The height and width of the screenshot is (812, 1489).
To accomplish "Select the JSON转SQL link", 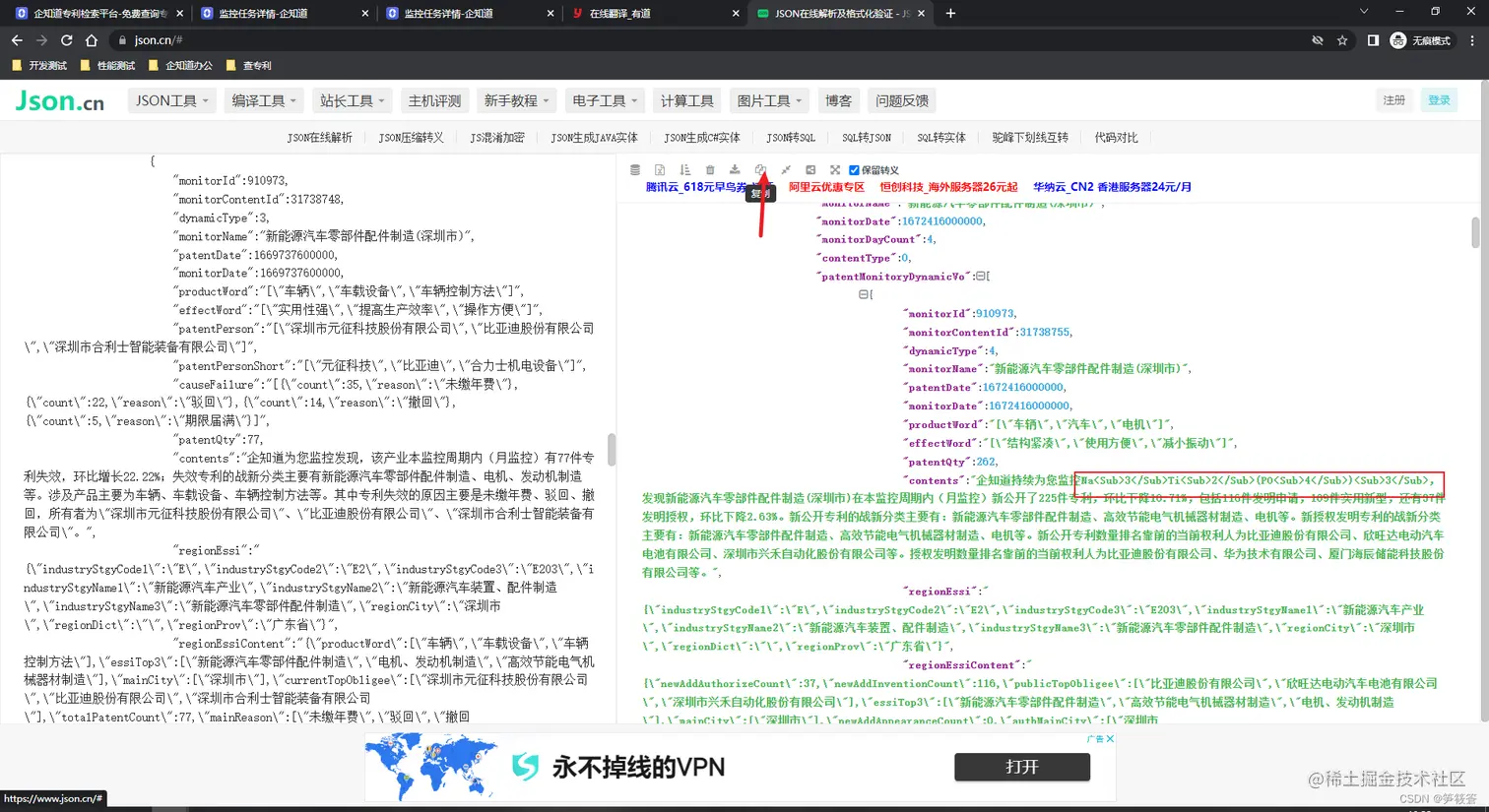I will (x=791, y=138).
